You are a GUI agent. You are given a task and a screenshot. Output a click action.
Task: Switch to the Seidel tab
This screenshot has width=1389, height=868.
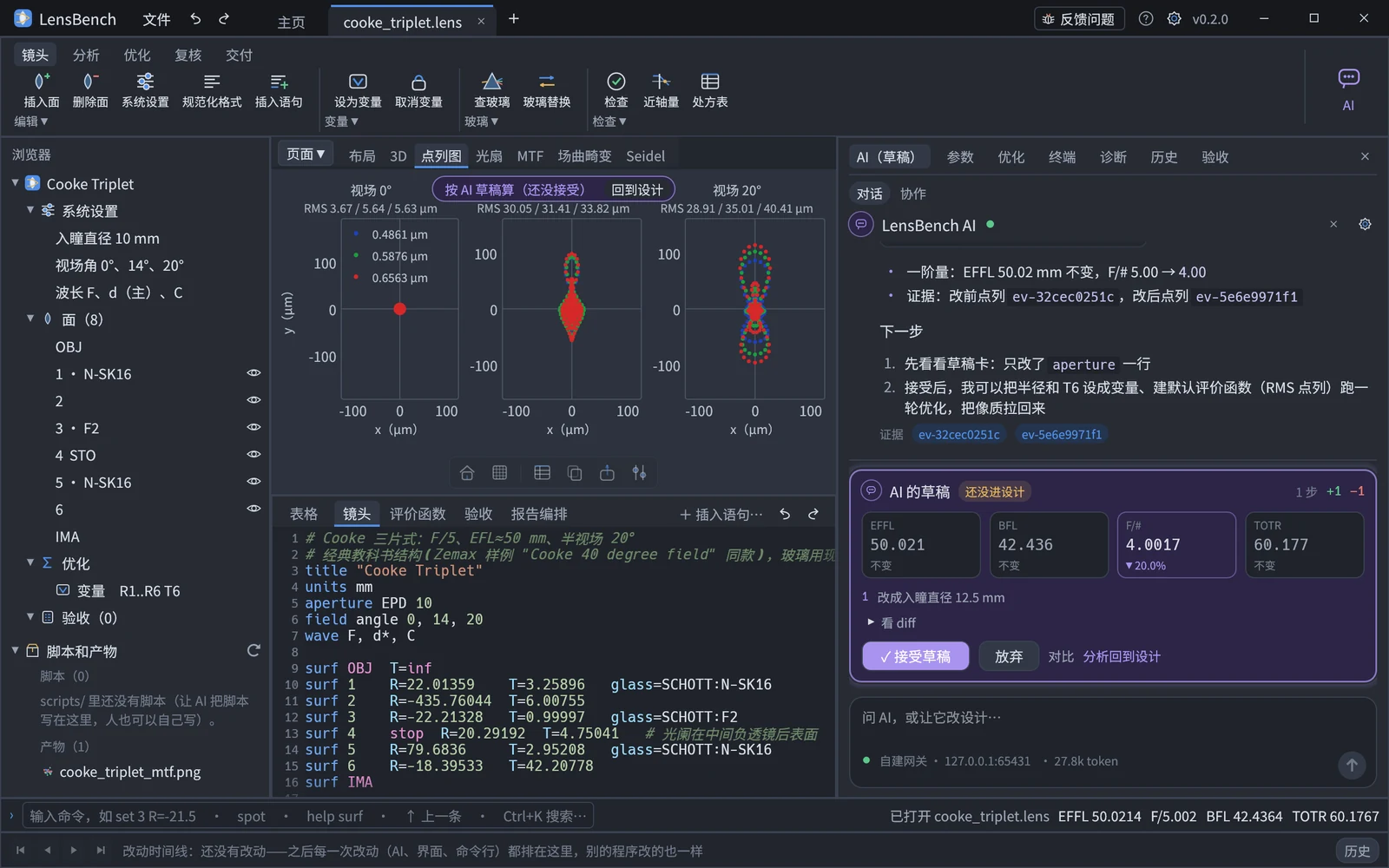point(645,156)
